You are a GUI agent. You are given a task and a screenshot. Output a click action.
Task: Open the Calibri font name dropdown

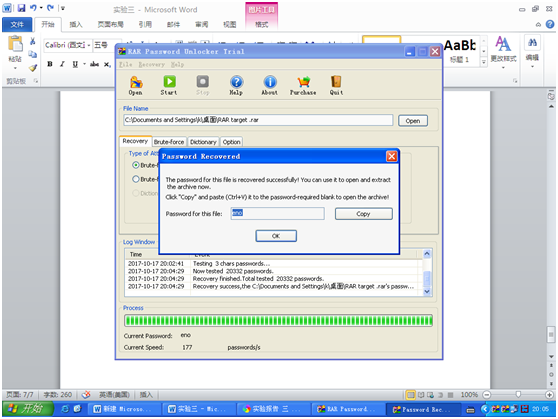tap(89, 45)
